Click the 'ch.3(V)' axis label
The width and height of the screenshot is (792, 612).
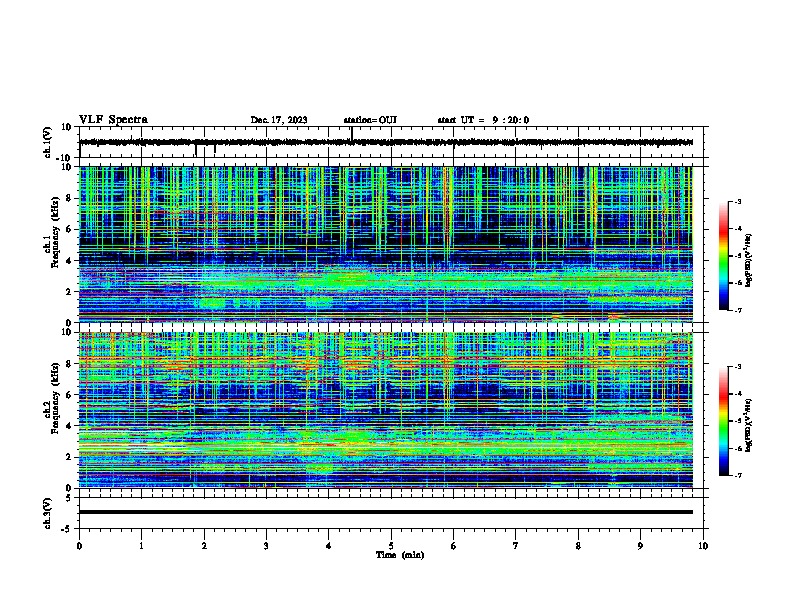48,513
